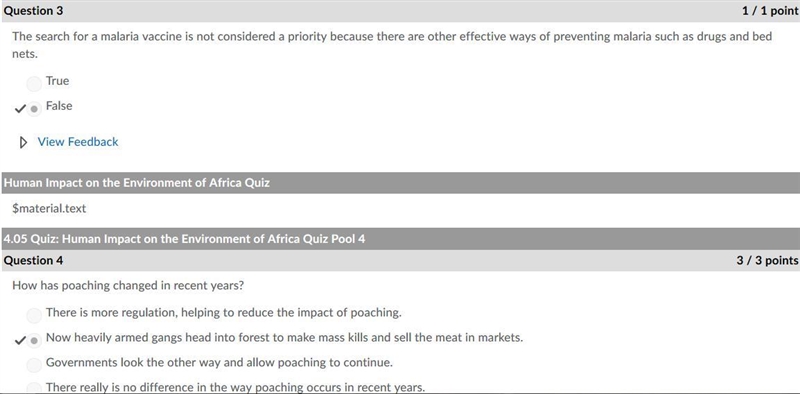
Task: Choose 'Governments look the other way' option
Action: point(34,365)
